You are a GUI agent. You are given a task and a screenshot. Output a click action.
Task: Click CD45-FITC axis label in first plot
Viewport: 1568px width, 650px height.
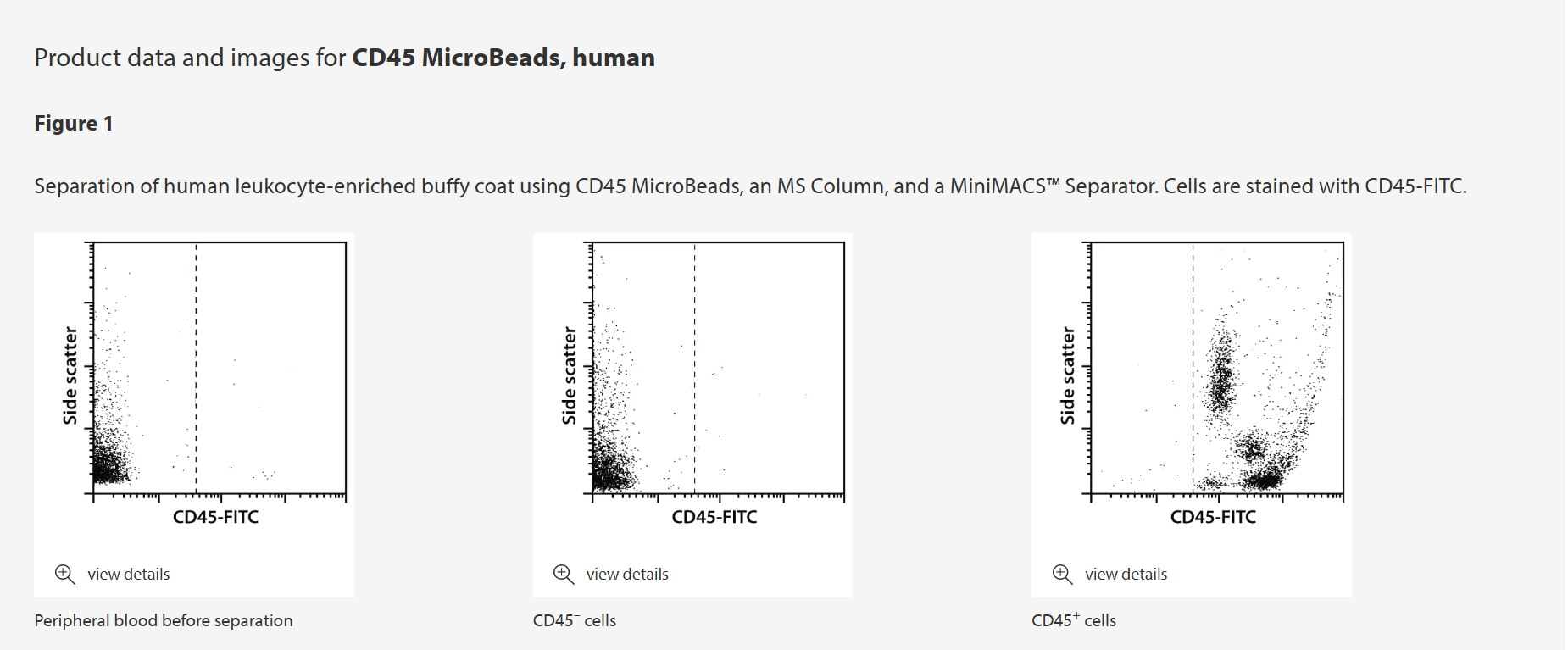point(215,517)
